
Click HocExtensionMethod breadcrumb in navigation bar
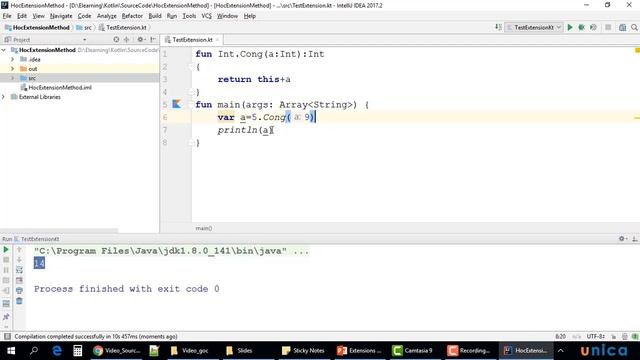38,27
